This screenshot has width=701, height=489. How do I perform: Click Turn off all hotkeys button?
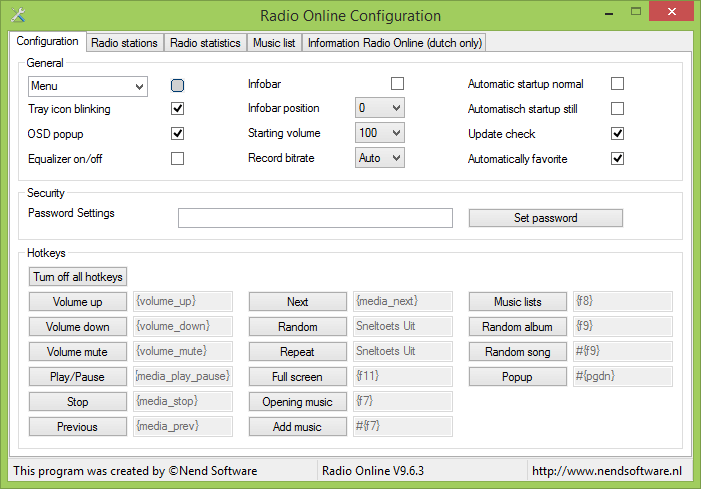(x=78, y=277)
